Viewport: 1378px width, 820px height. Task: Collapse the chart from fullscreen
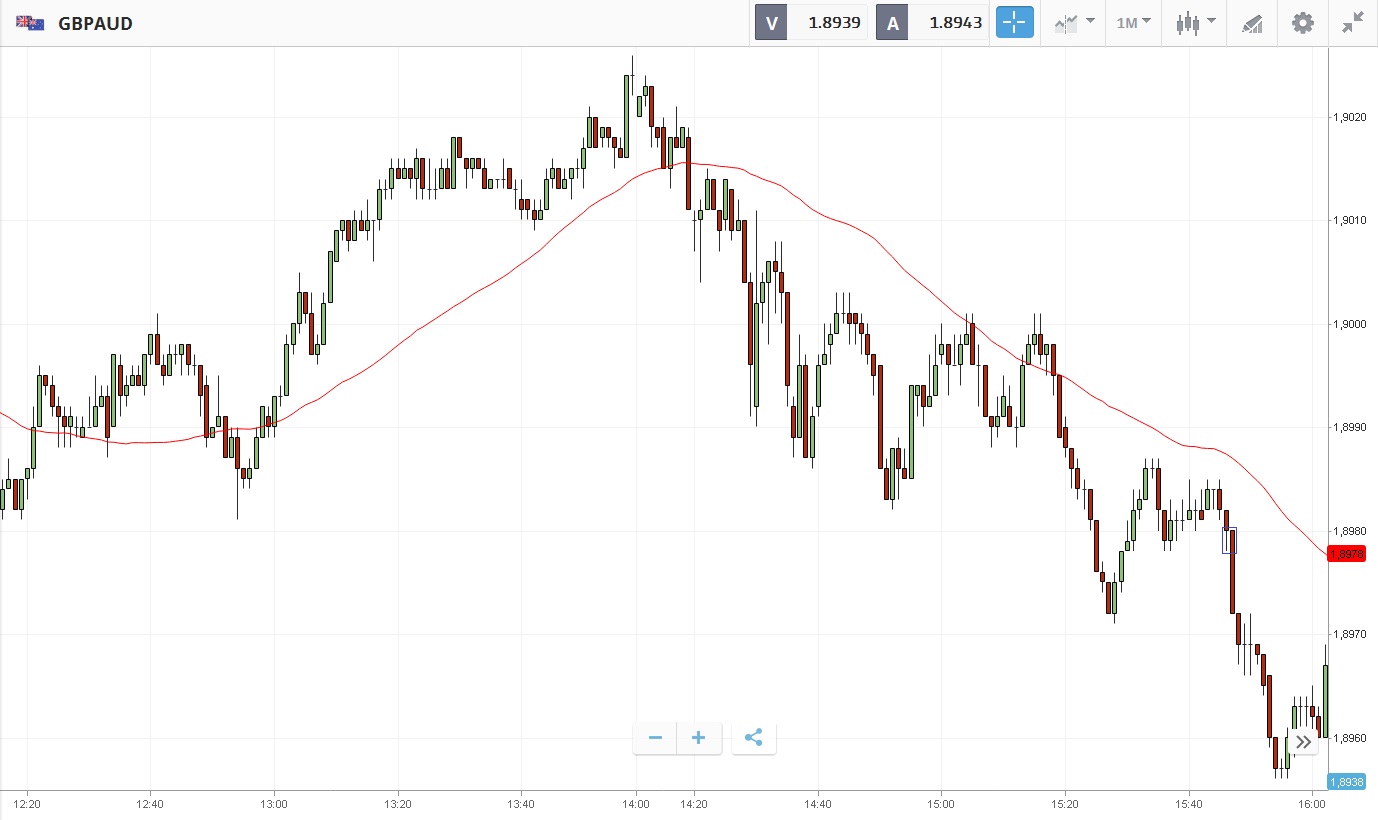[x=1353, y=22]
